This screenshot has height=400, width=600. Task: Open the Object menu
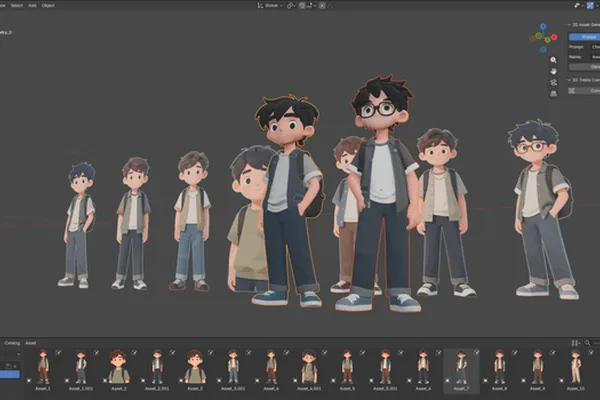[x=48, y=5]
